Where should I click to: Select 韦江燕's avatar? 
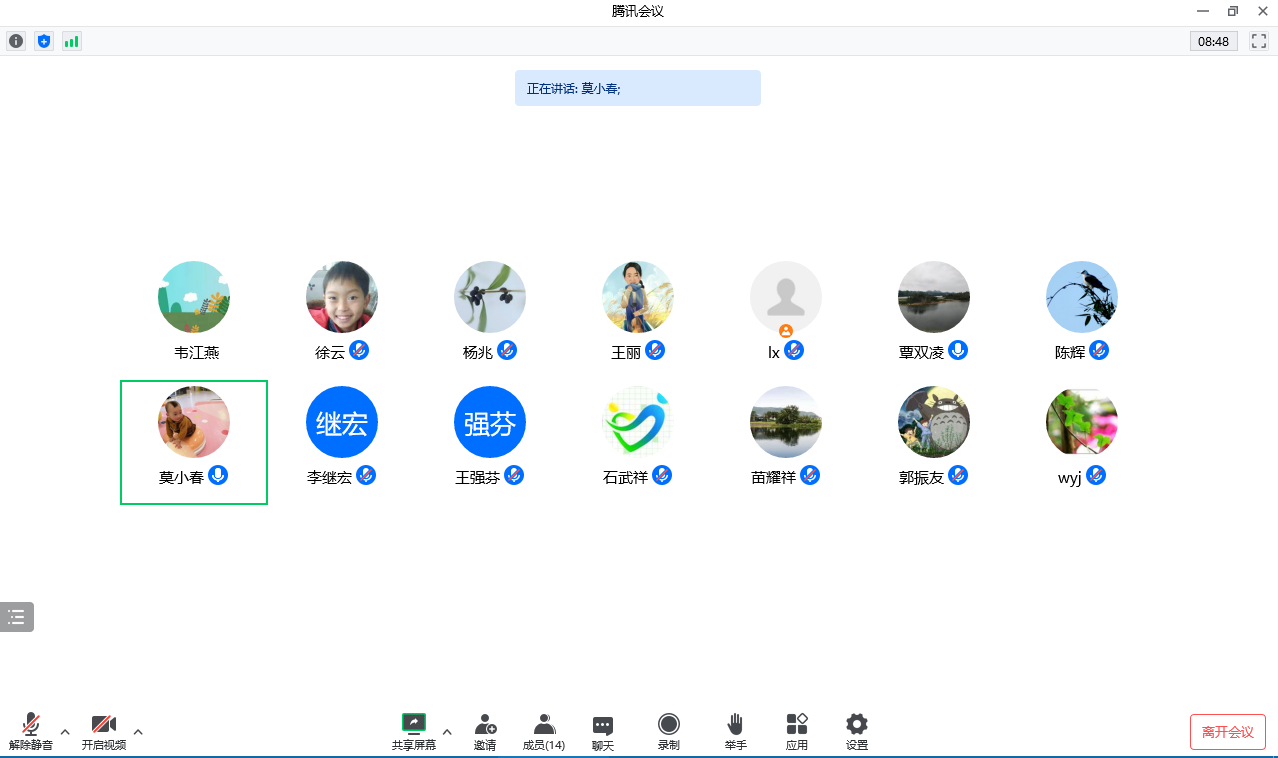coord(194,297)
